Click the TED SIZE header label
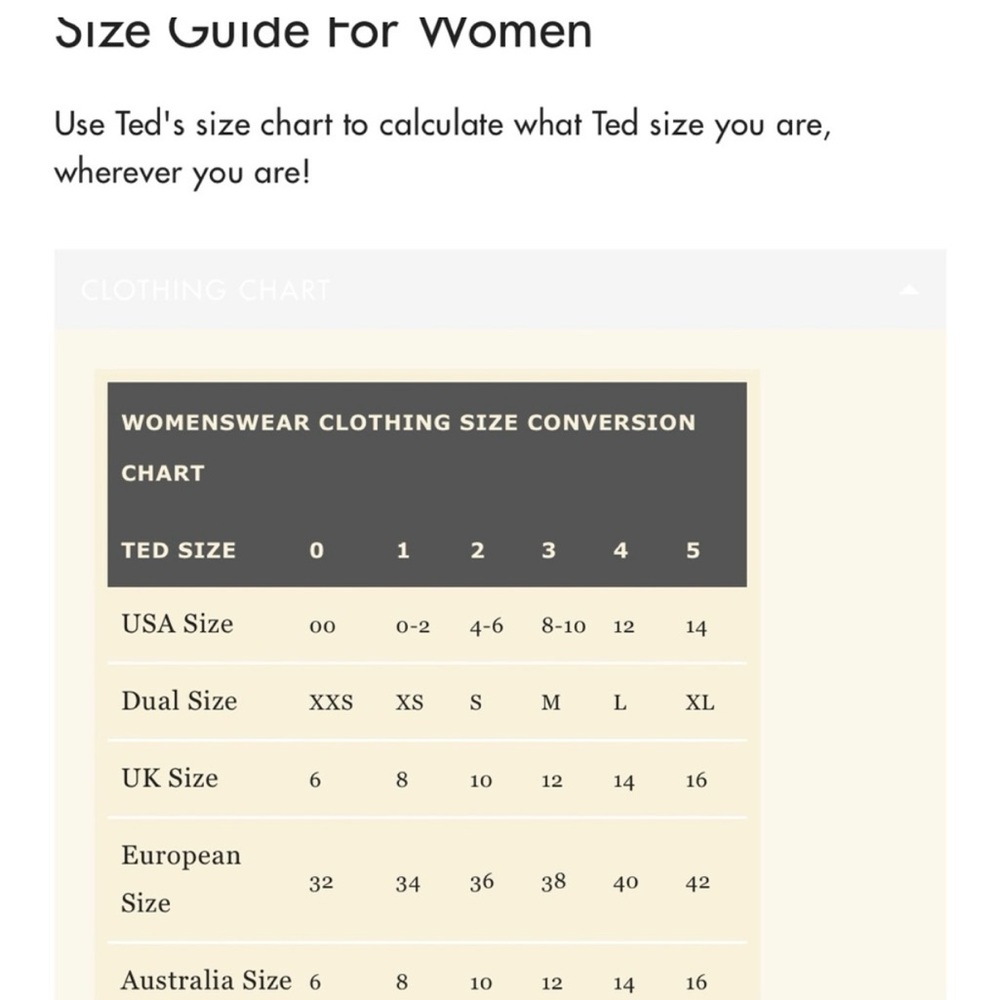This screenshot has width=1000, height=1000. (179, 550)
